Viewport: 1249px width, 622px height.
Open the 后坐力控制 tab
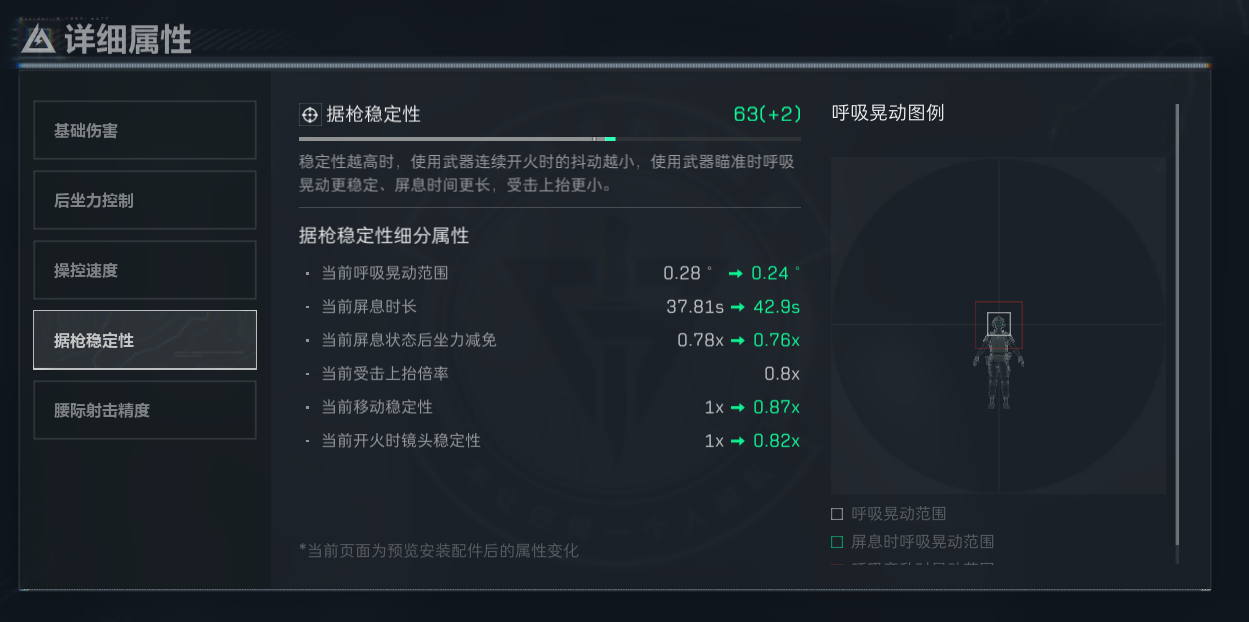[x=144, y=200]
